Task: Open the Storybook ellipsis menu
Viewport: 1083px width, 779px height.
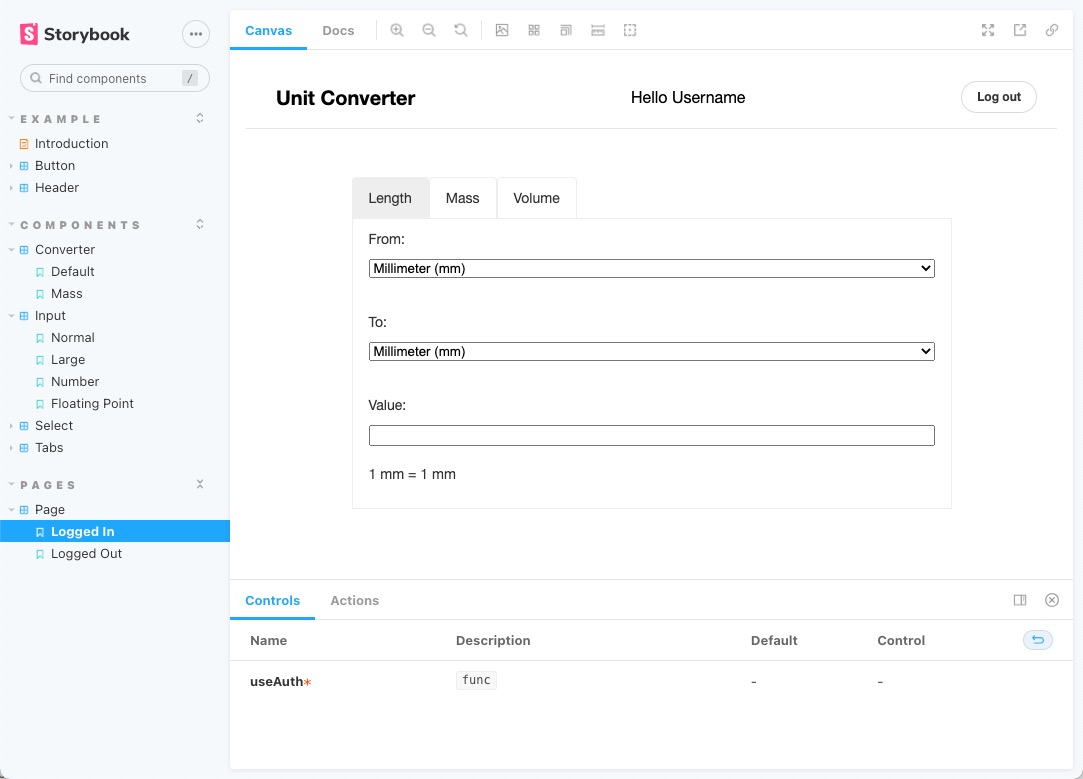Action: pyautogui.click(x=196, y=34)
